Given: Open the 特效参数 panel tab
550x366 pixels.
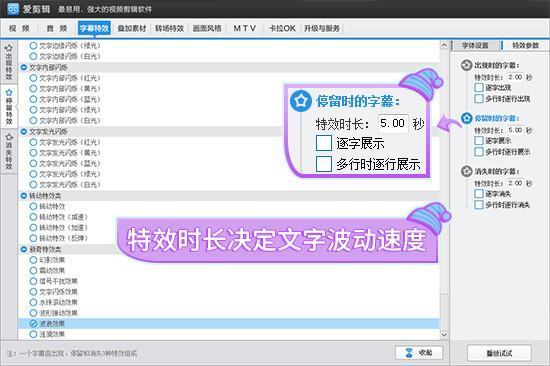Looking at the screenshot, I should pos(525,46).
